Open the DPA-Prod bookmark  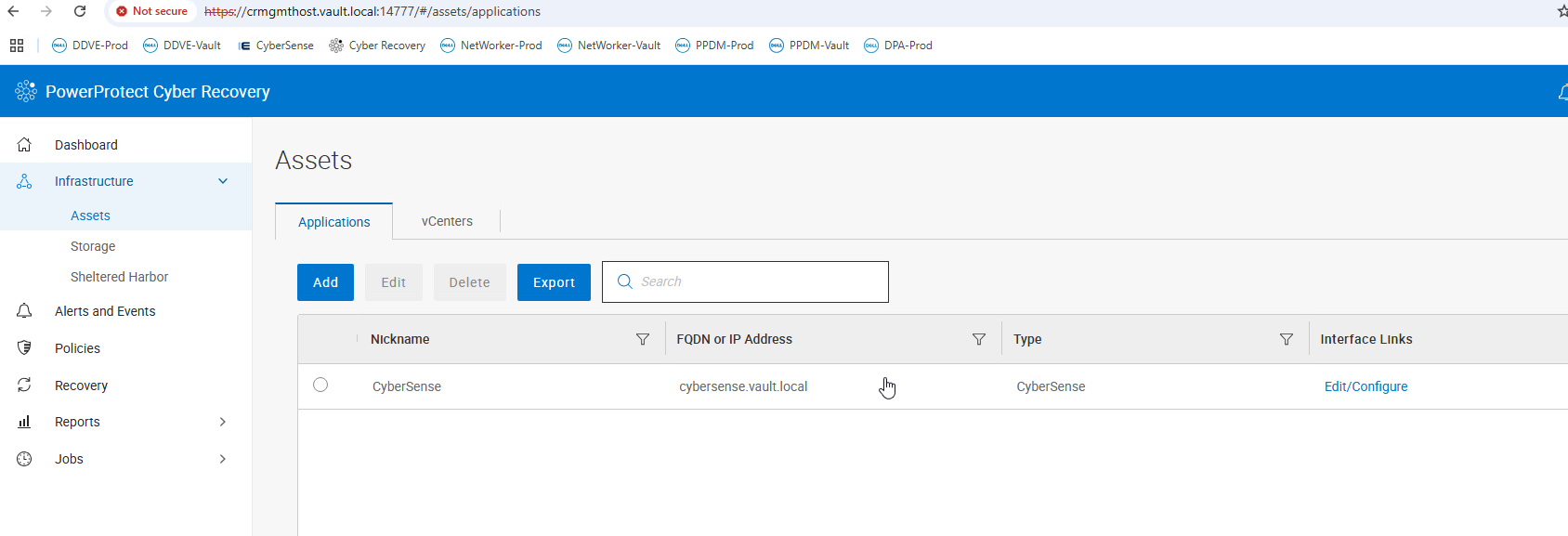[x=898, y=46]
